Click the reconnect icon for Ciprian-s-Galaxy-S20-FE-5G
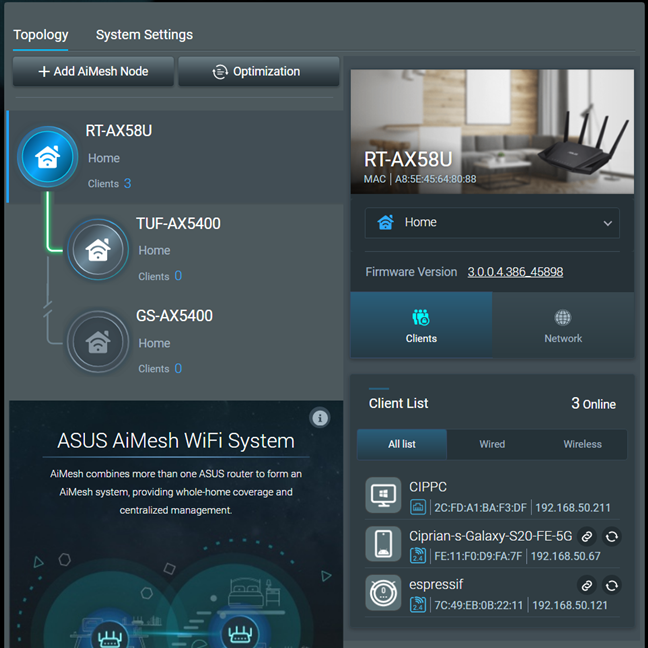This screenshot has width=648, height=648. (612, 537)
